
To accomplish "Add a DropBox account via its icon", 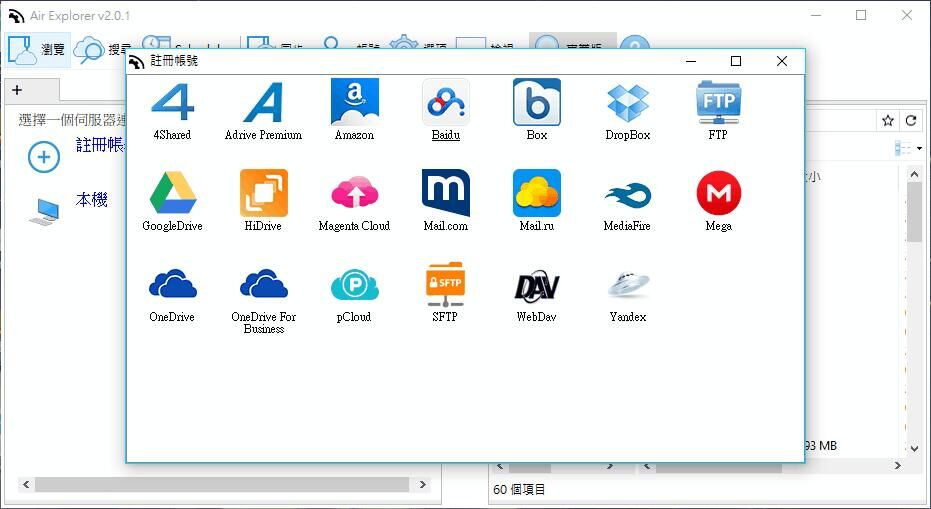I will tap(627, 103).
